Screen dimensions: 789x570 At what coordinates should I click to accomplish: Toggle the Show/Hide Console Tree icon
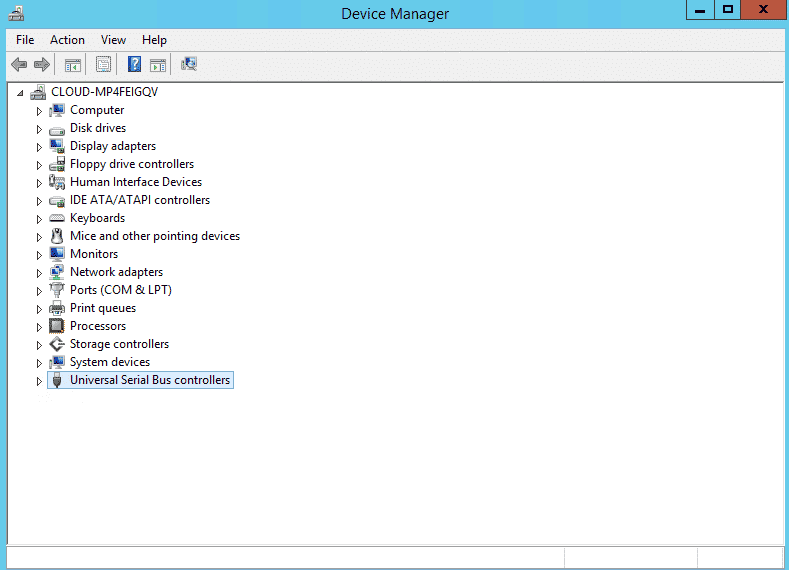(x=73, y=64)
